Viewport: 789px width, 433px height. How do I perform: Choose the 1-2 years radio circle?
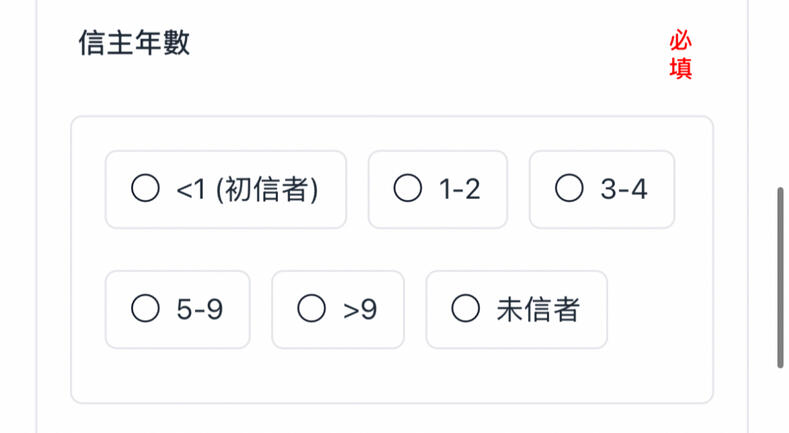click(407, 189)
